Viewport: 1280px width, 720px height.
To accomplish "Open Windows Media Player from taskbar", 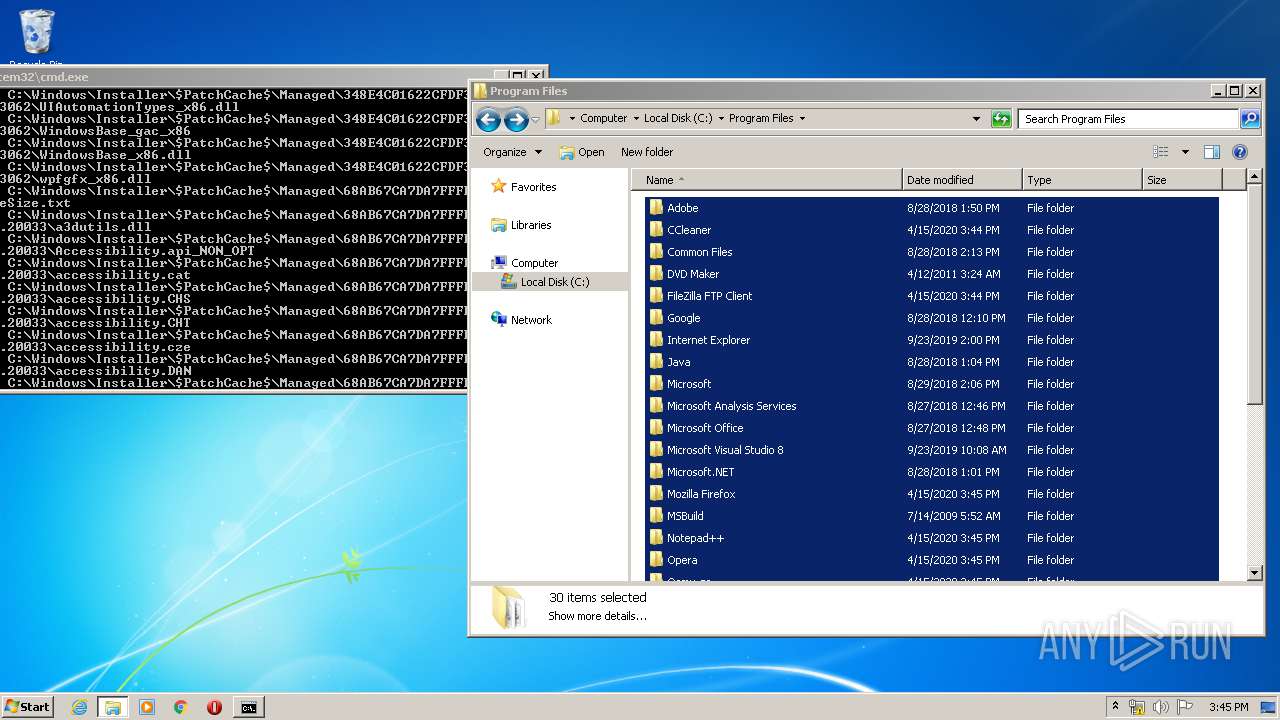I will click(147, 707).
